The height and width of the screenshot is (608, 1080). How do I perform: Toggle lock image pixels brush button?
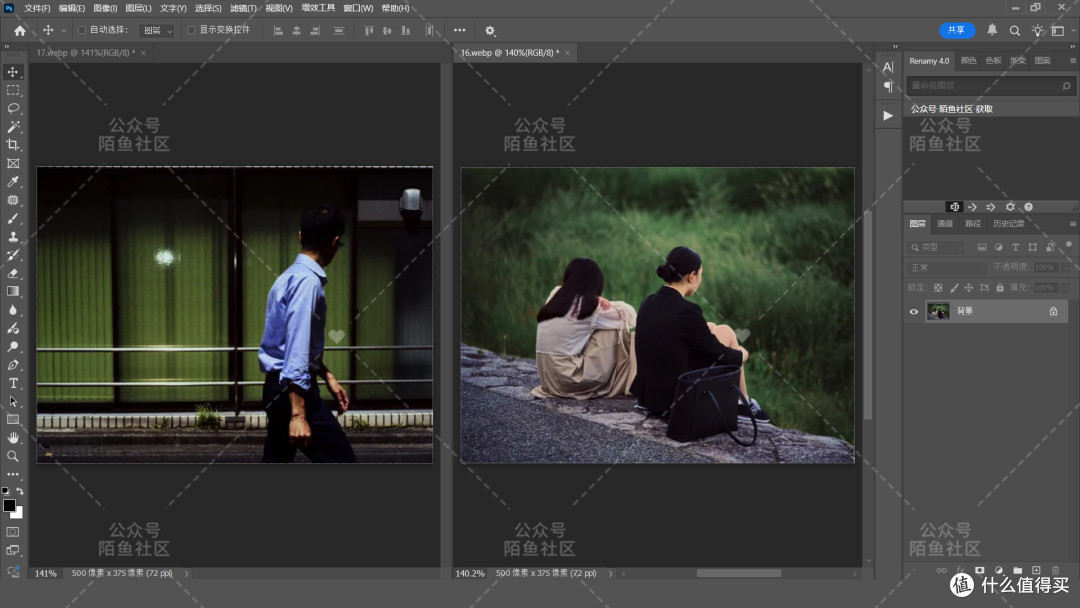coord(954,287)
